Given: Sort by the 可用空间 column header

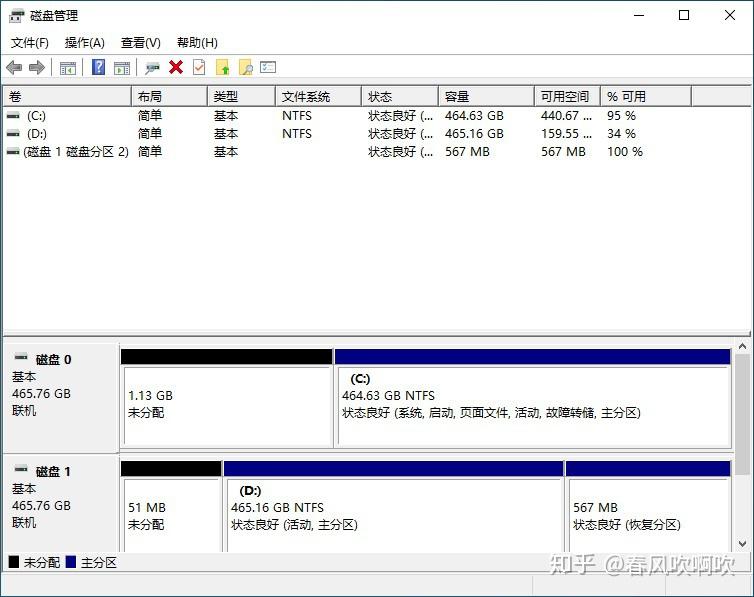Looking at the screenshot, I should click(x=567, y=96).
